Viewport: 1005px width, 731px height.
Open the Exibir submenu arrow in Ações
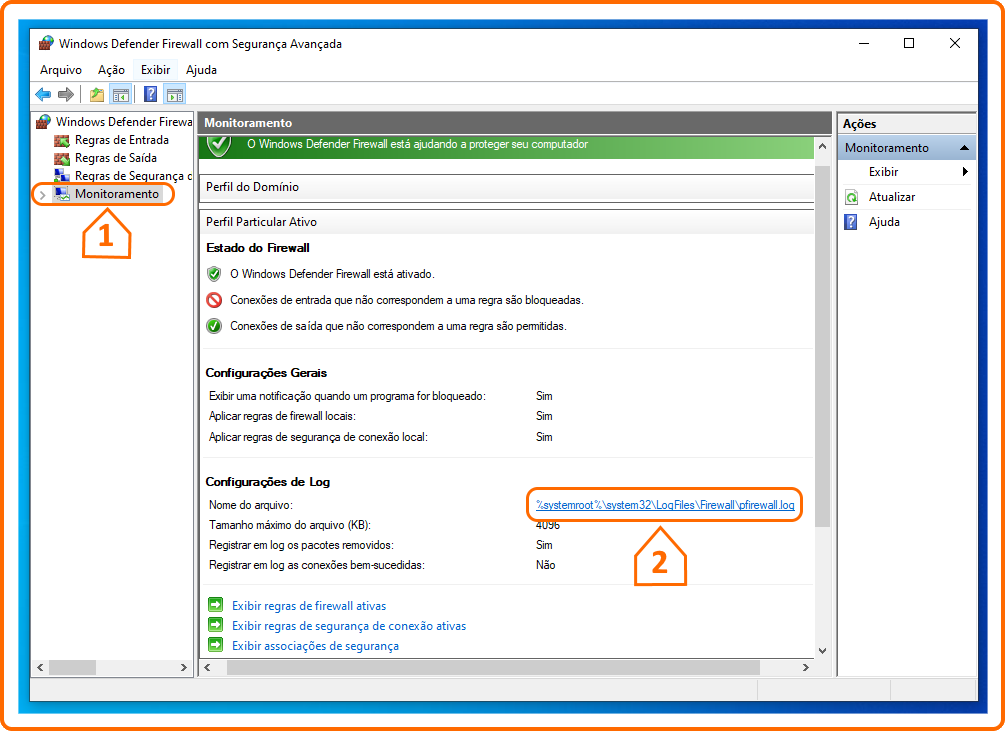[965, 172]
